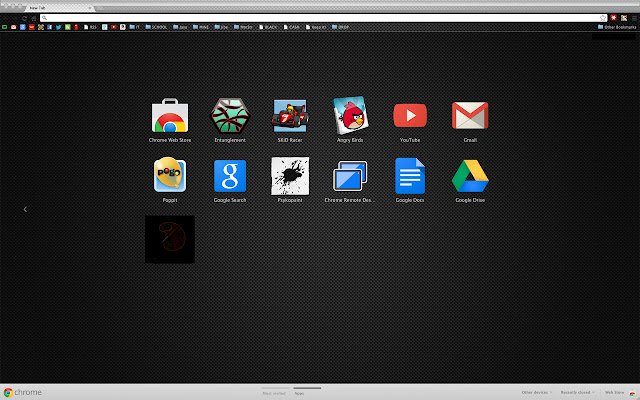The width and height of the screenshot is (640, 400).
Task: Expand the SCHOOL bookmarks folder
Action: (156, 27)
